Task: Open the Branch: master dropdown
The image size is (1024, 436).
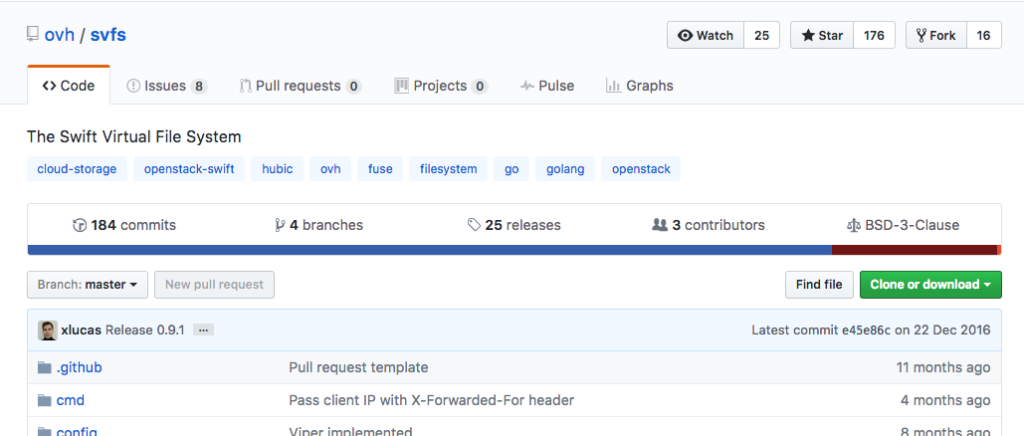Action: (x=88, y=285)
